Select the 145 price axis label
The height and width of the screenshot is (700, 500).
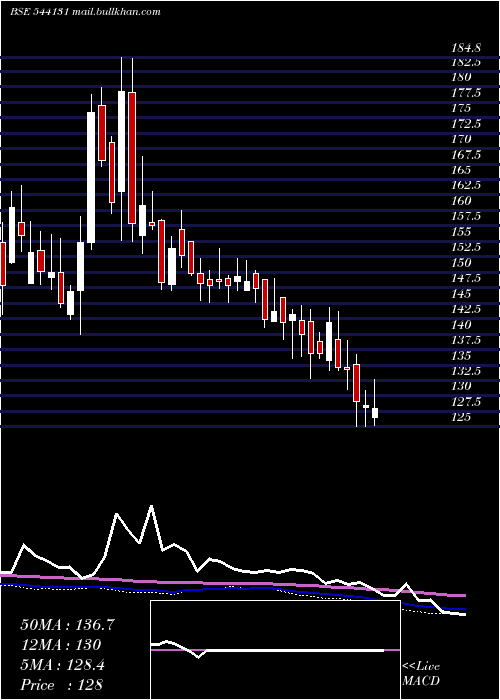[x=461, y=294]
